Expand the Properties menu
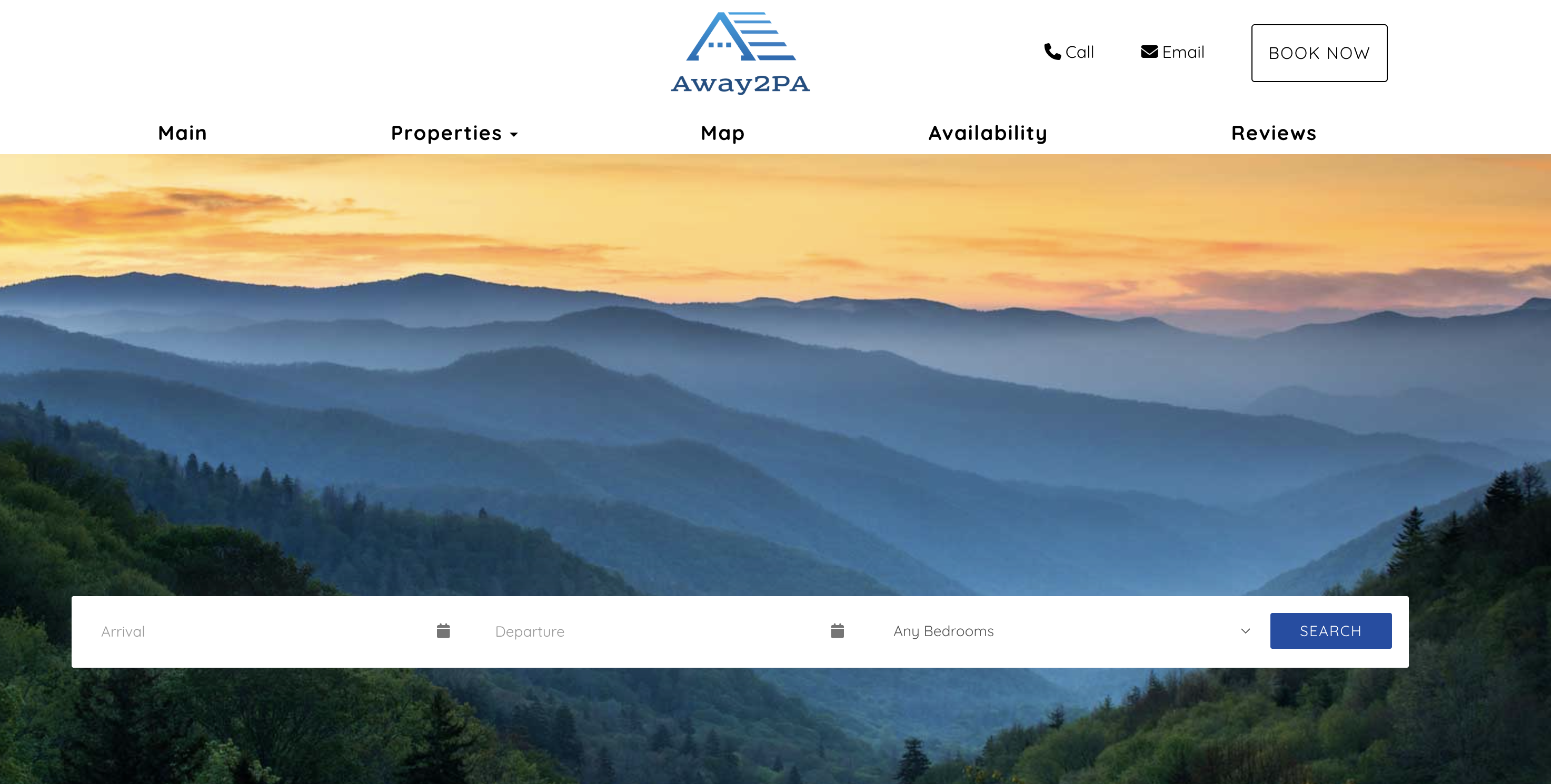This screenshot has height=784, width=1551. pos(454,134)
